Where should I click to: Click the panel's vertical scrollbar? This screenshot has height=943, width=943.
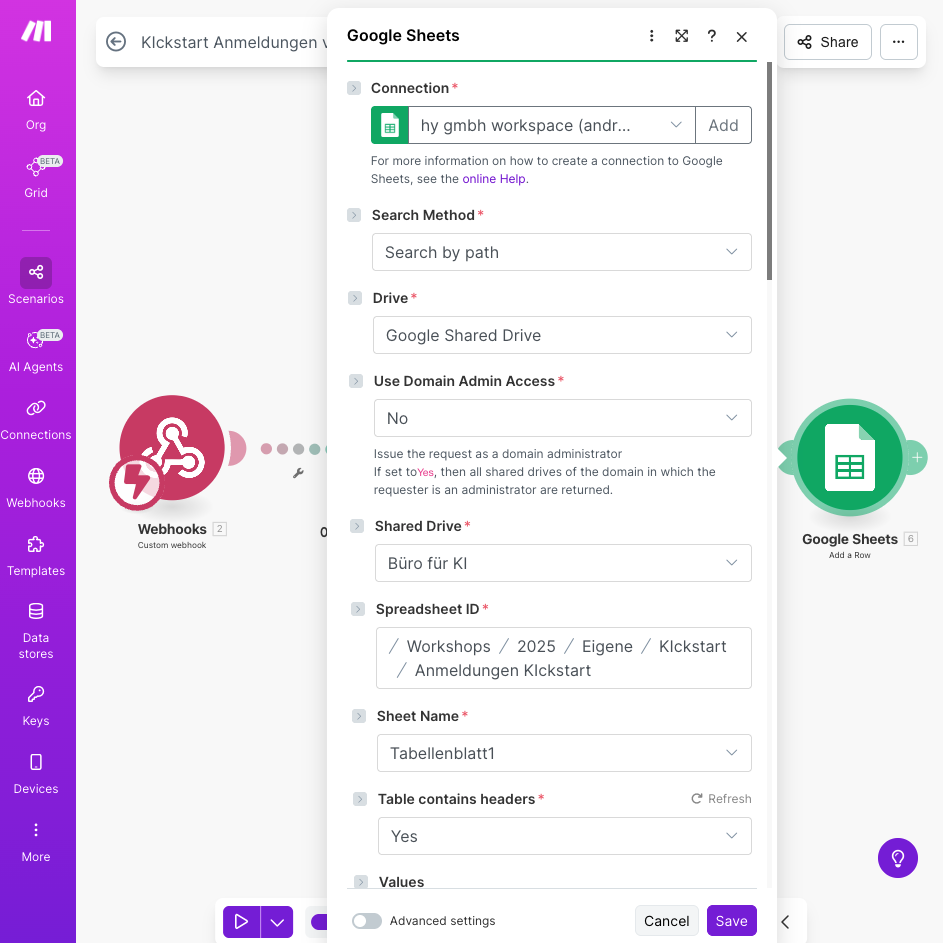click(x=769, y=170)
